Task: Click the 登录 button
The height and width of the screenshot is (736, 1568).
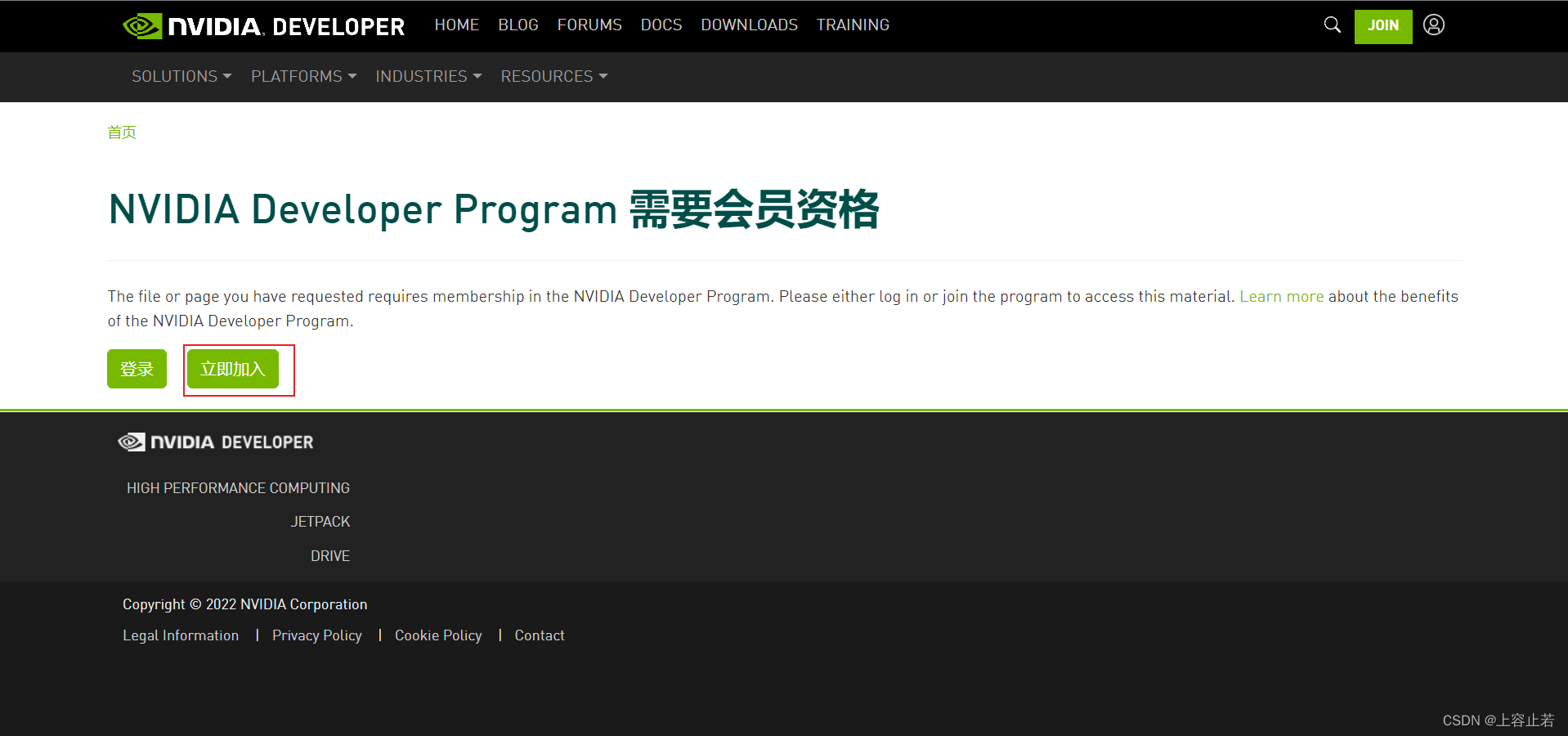Action: click(136, 369)
